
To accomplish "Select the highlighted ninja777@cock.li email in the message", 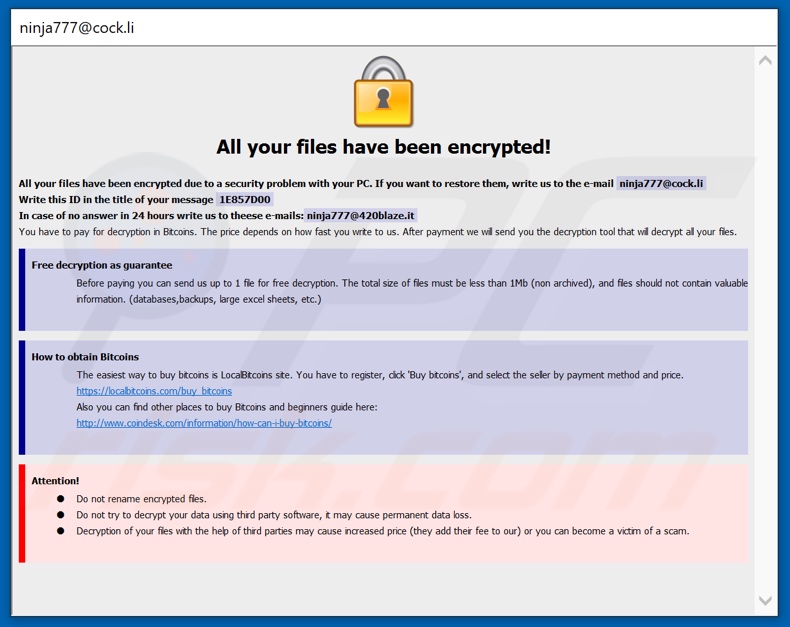I will click(661, 183).
